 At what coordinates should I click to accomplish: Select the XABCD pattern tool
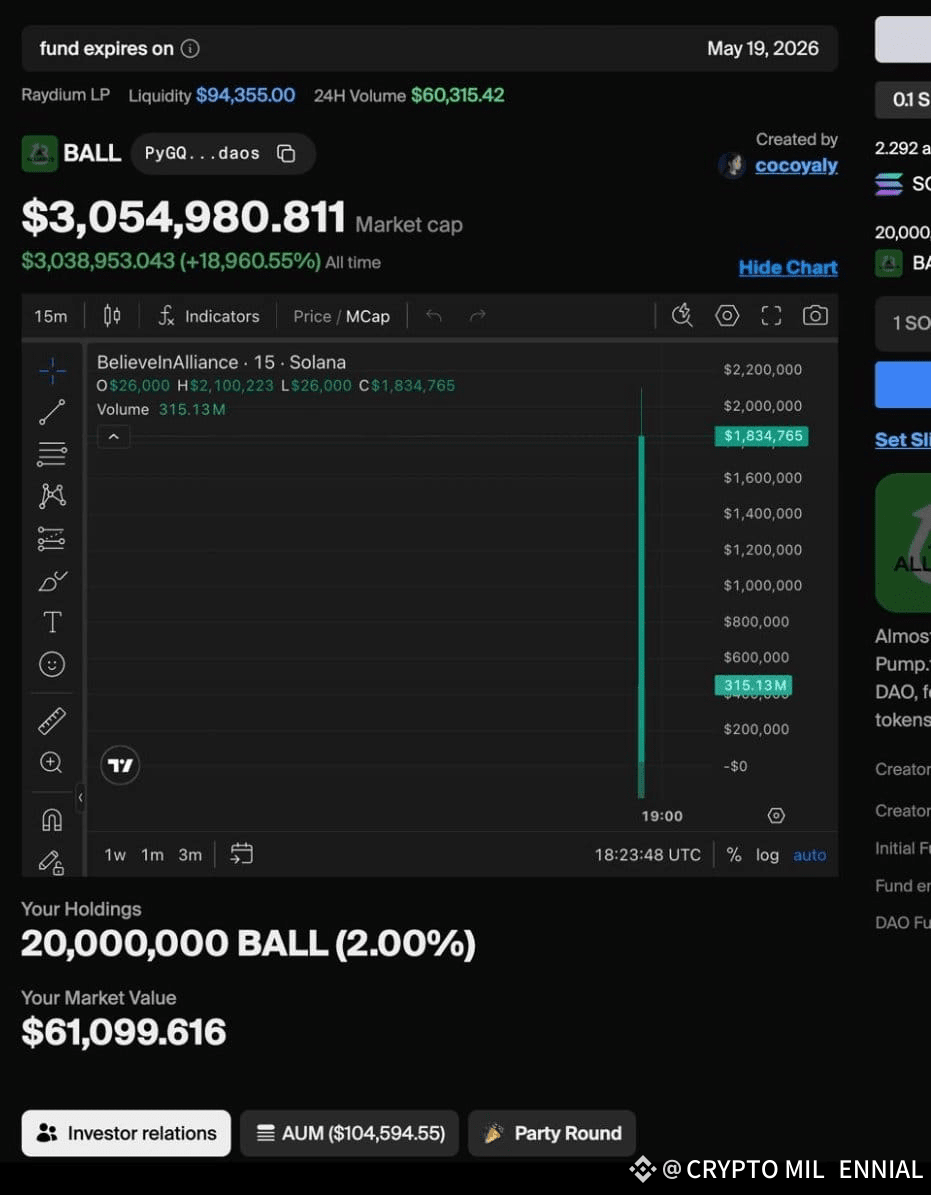(52, 496)
